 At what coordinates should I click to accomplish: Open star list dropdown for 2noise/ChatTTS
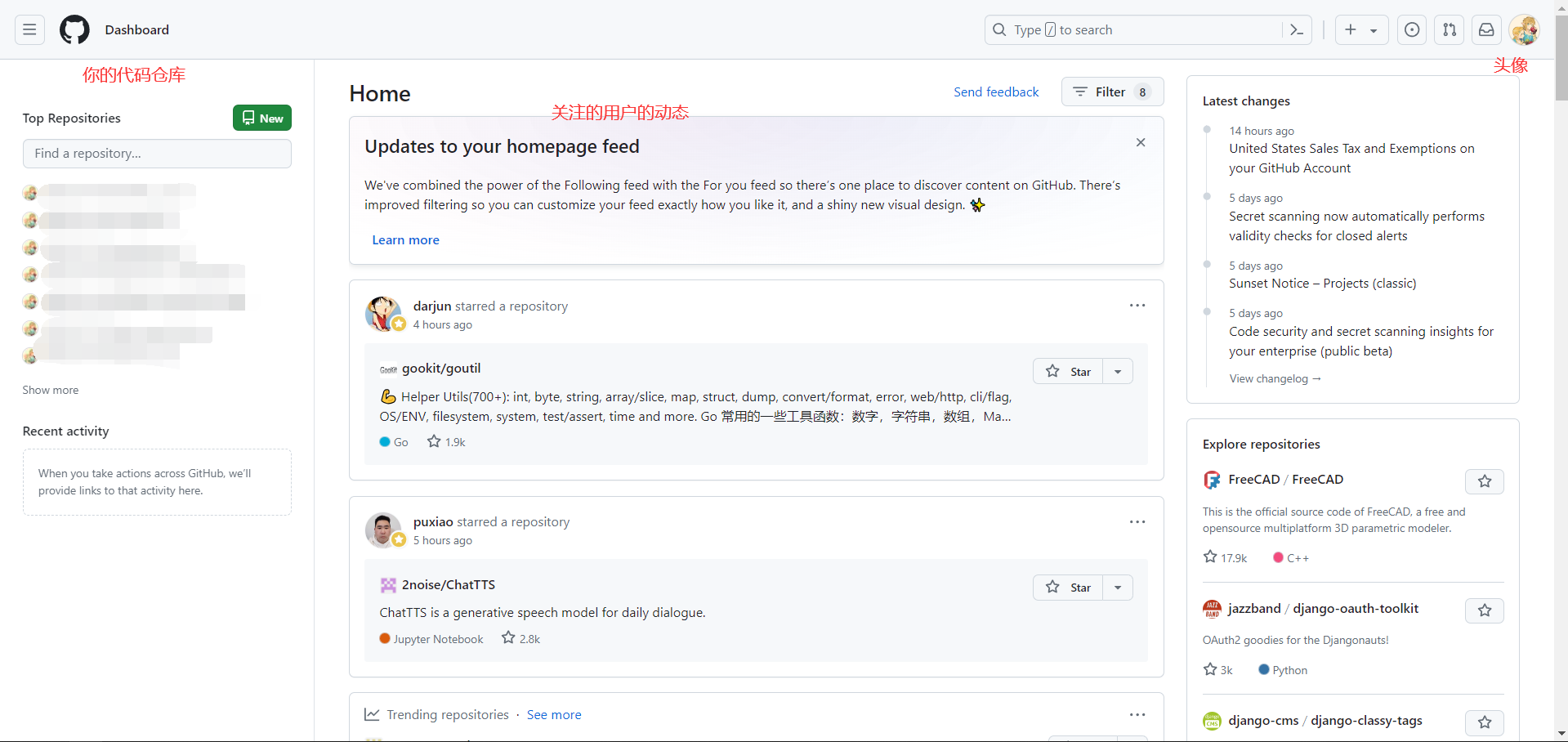1118,588
